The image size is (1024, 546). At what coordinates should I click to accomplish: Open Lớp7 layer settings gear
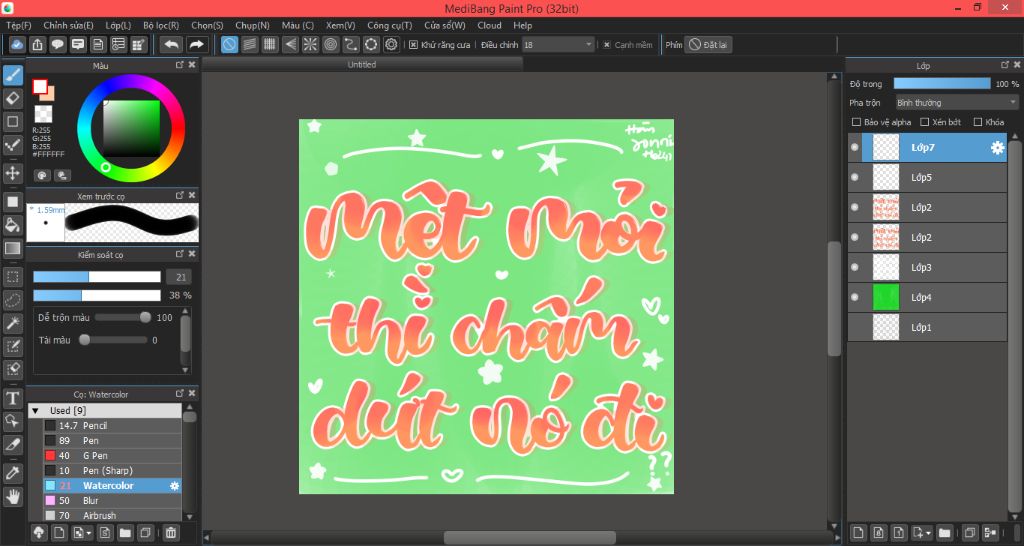pyautogui.click(x=997, y=148)
